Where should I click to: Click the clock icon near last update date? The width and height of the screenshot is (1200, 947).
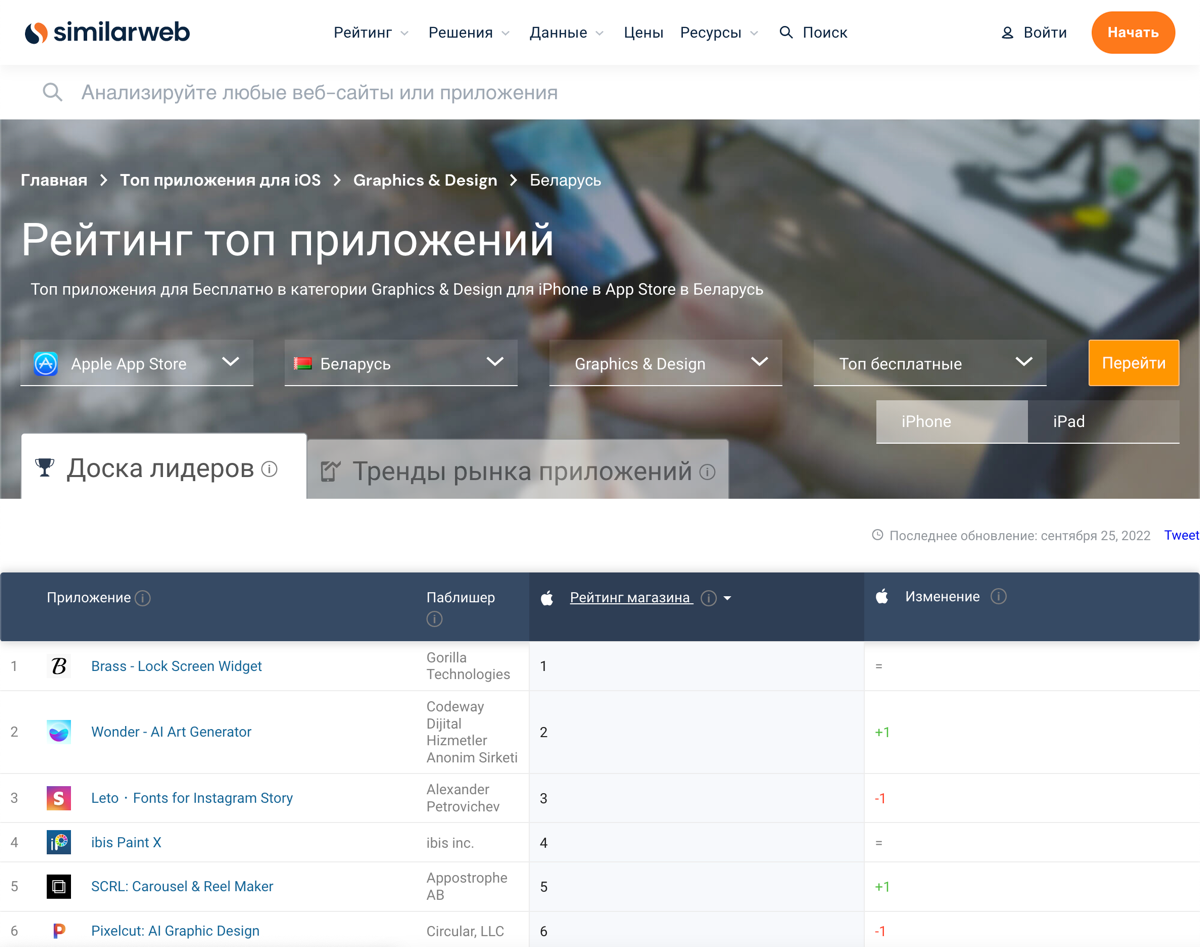(x=877, y=535)
